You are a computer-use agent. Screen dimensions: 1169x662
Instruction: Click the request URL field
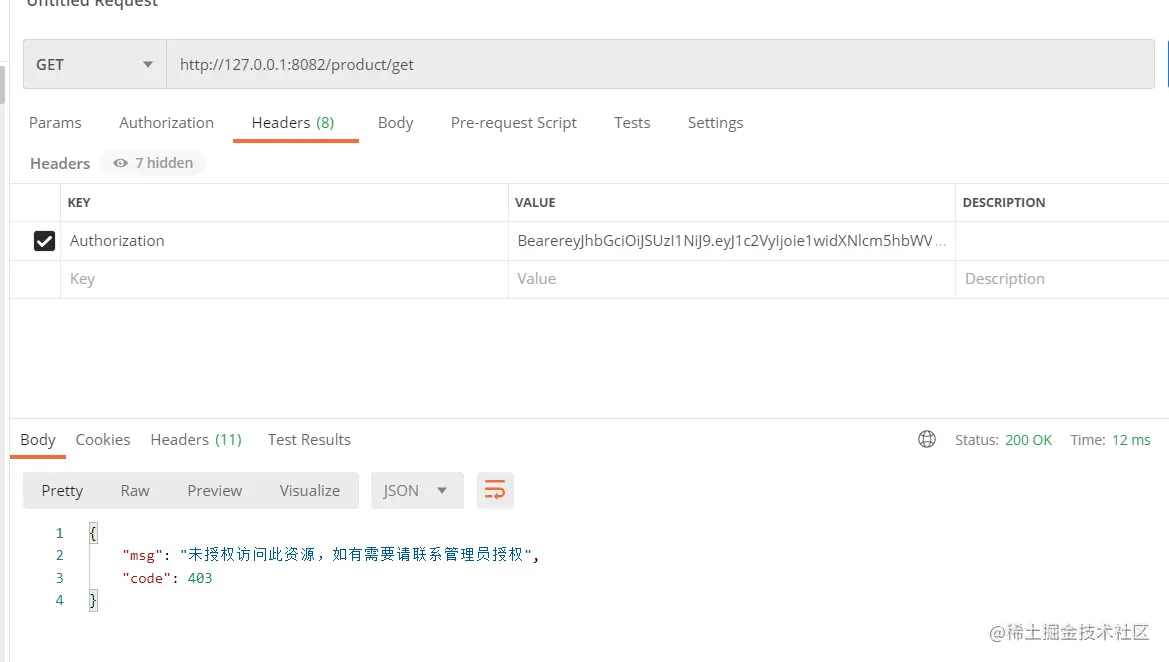click(660, 64)
